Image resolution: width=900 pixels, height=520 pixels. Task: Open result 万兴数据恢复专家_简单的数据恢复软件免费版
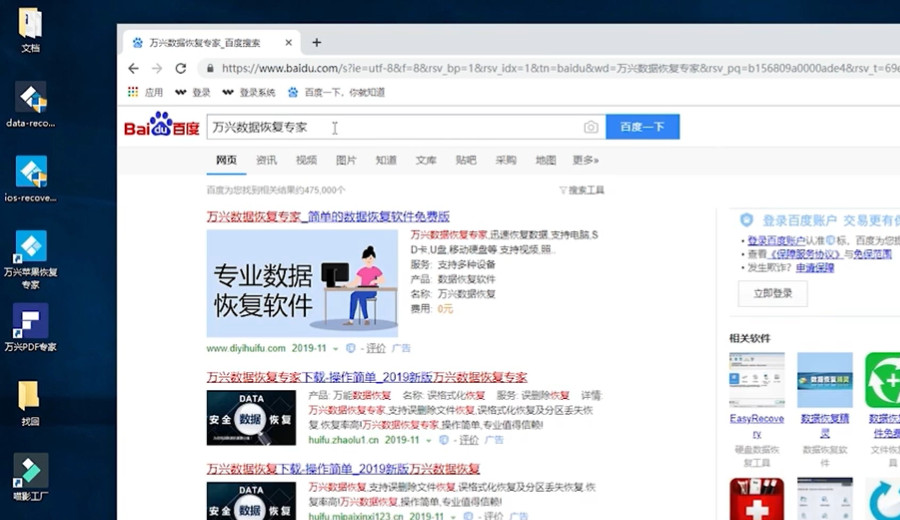328,216
